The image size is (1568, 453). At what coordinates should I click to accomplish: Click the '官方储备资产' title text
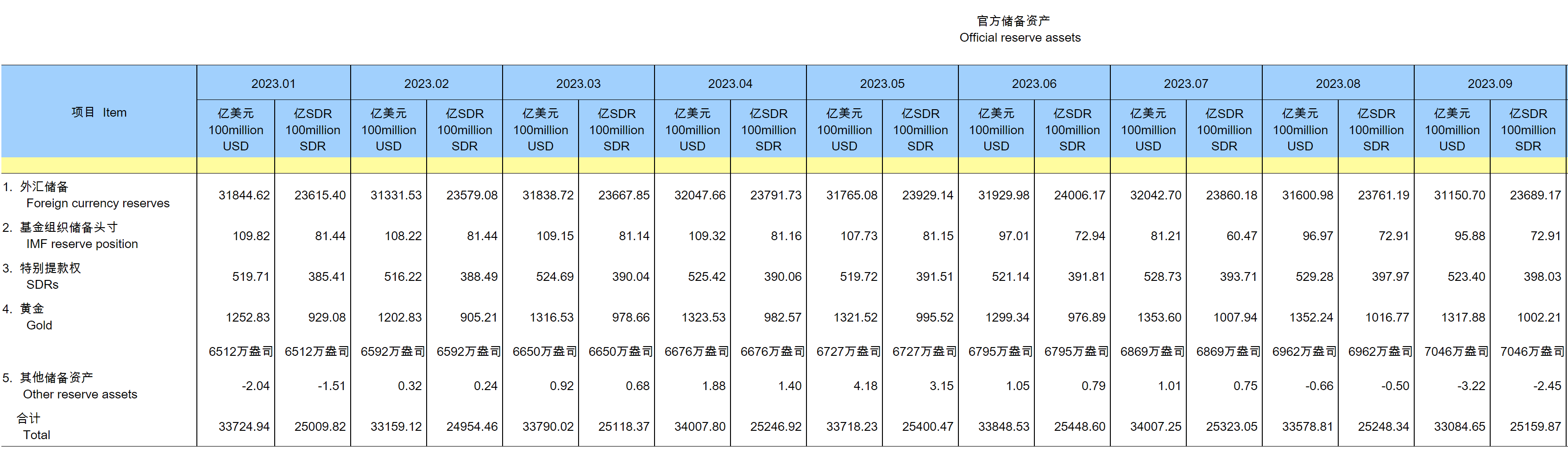(1014, 21)
